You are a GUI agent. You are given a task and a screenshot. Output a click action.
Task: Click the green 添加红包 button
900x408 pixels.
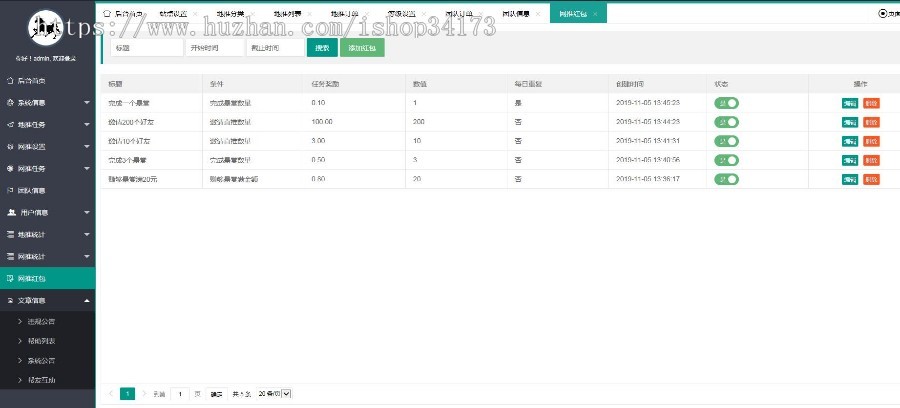click(362, 48)
